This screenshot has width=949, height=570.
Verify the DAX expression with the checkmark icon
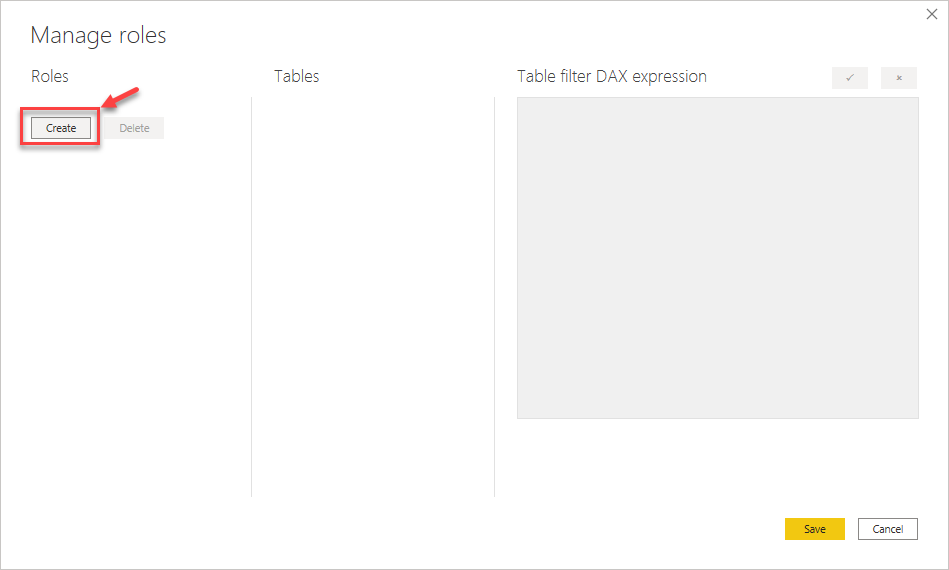[849, 78]
